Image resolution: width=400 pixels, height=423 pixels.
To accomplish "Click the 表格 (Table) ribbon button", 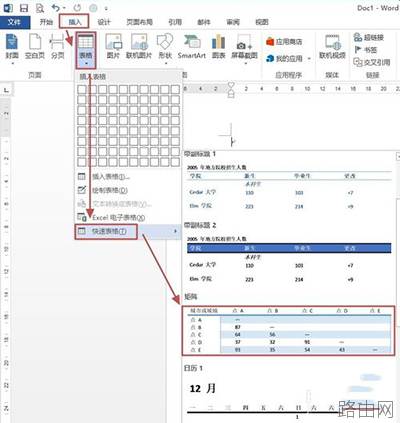I will coord(86,50).
